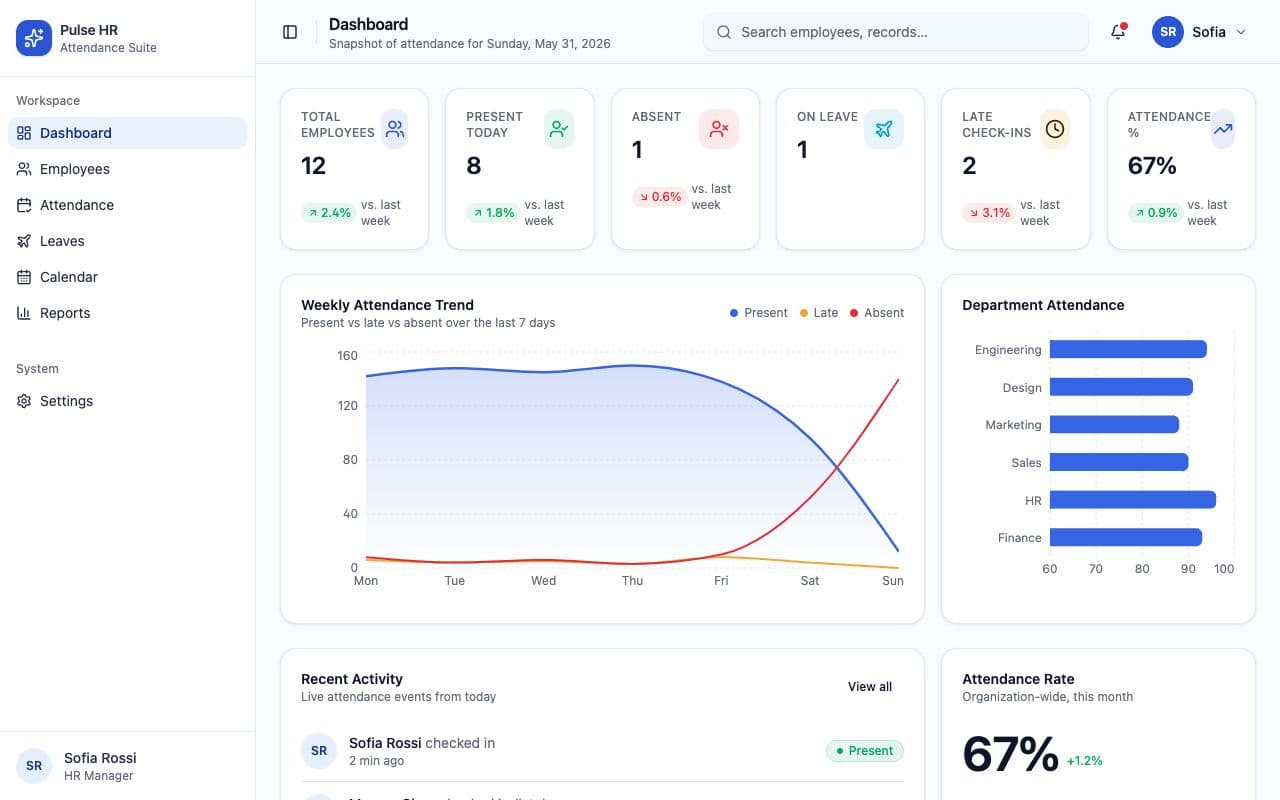Click the +1.2% attendance rate change

pyautogui.click(x=1085, y=761)
